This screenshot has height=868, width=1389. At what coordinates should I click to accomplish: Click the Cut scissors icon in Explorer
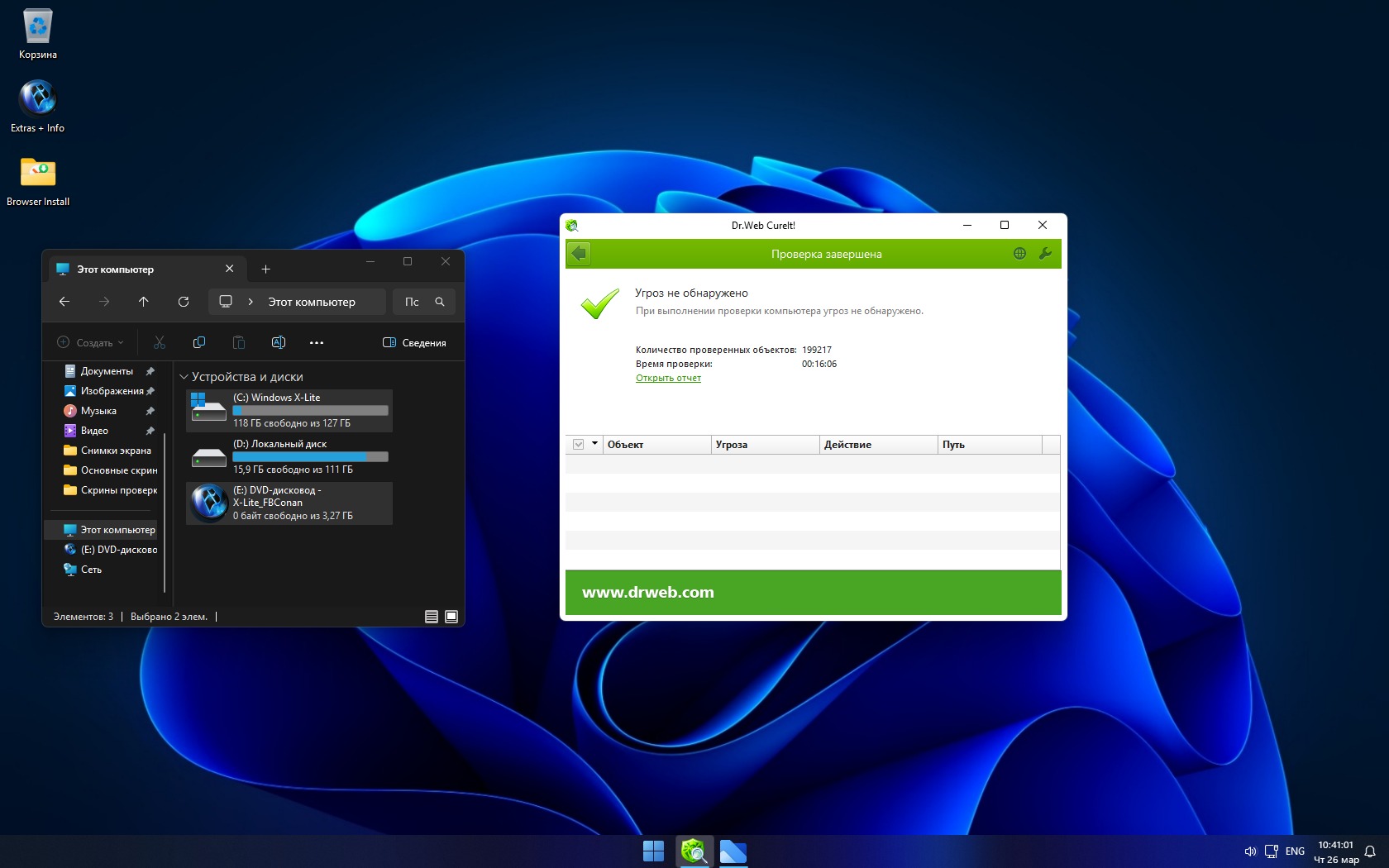tap(160, 342)
